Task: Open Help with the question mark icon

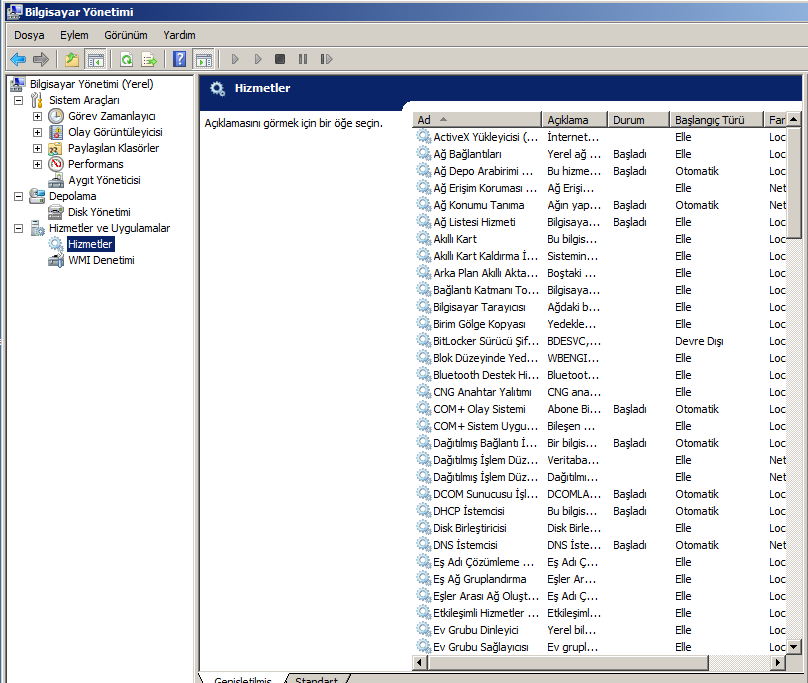Action: (x=179, y=59)
